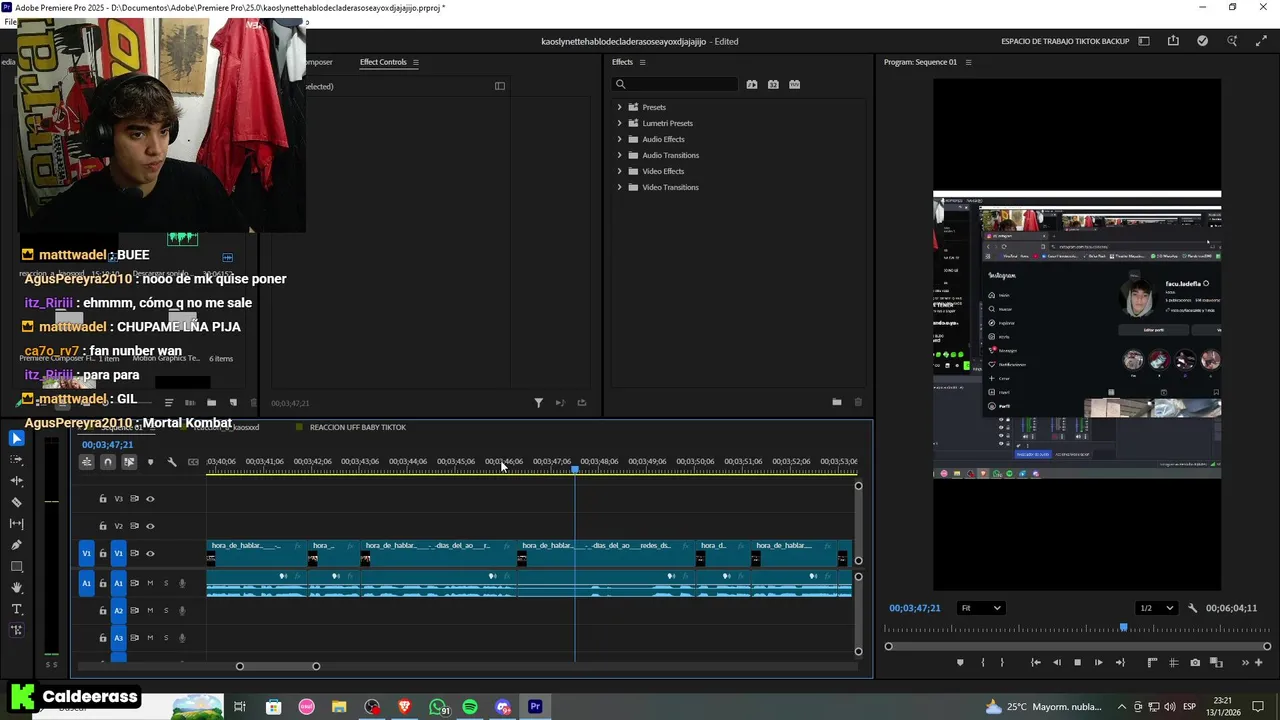Solo audio track A1
The height and width of the screenshot is (720, 1280).
(166, 583)
